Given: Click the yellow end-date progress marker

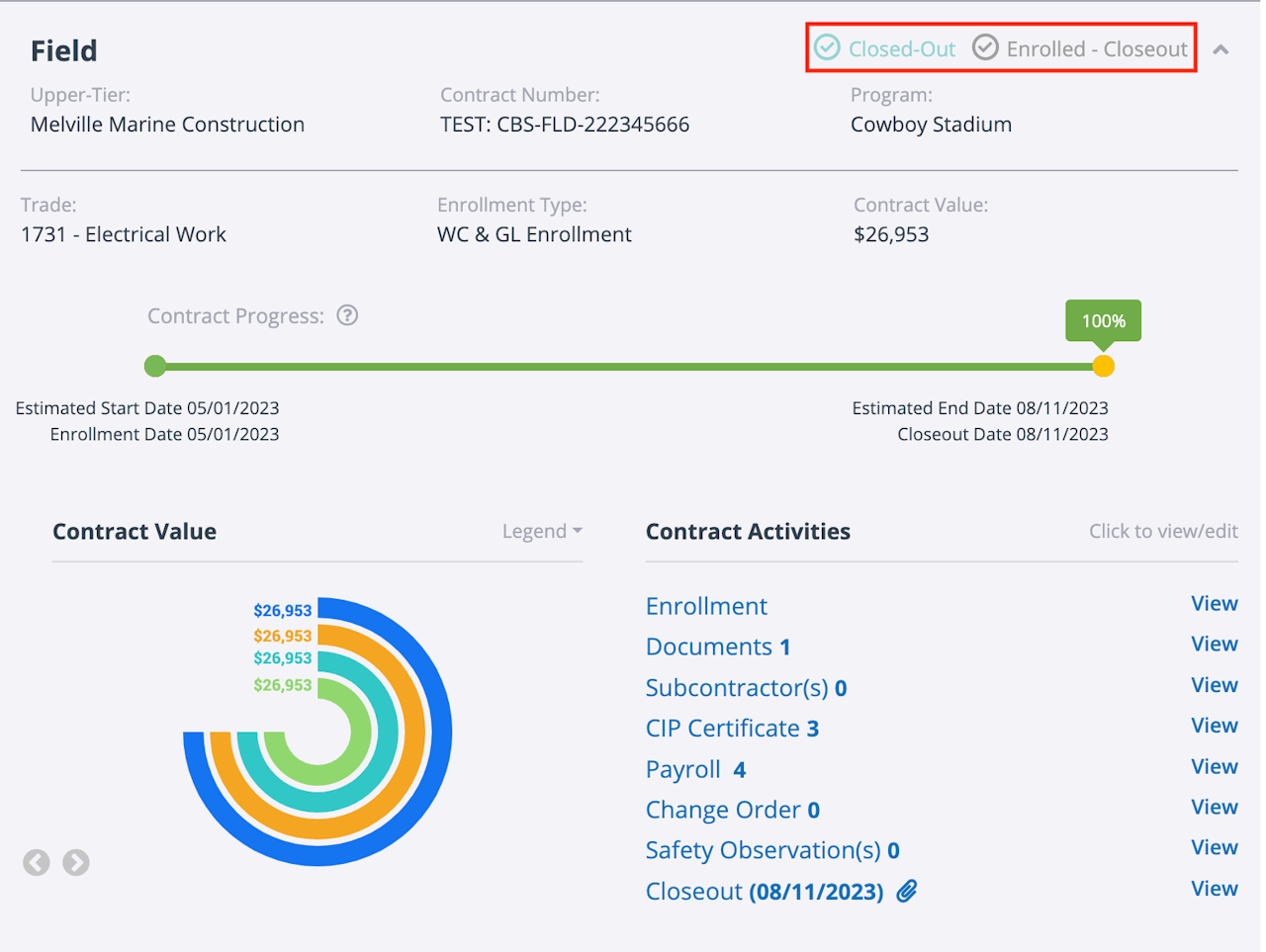Looking at the screenshot, I should tap(1104, 367).
